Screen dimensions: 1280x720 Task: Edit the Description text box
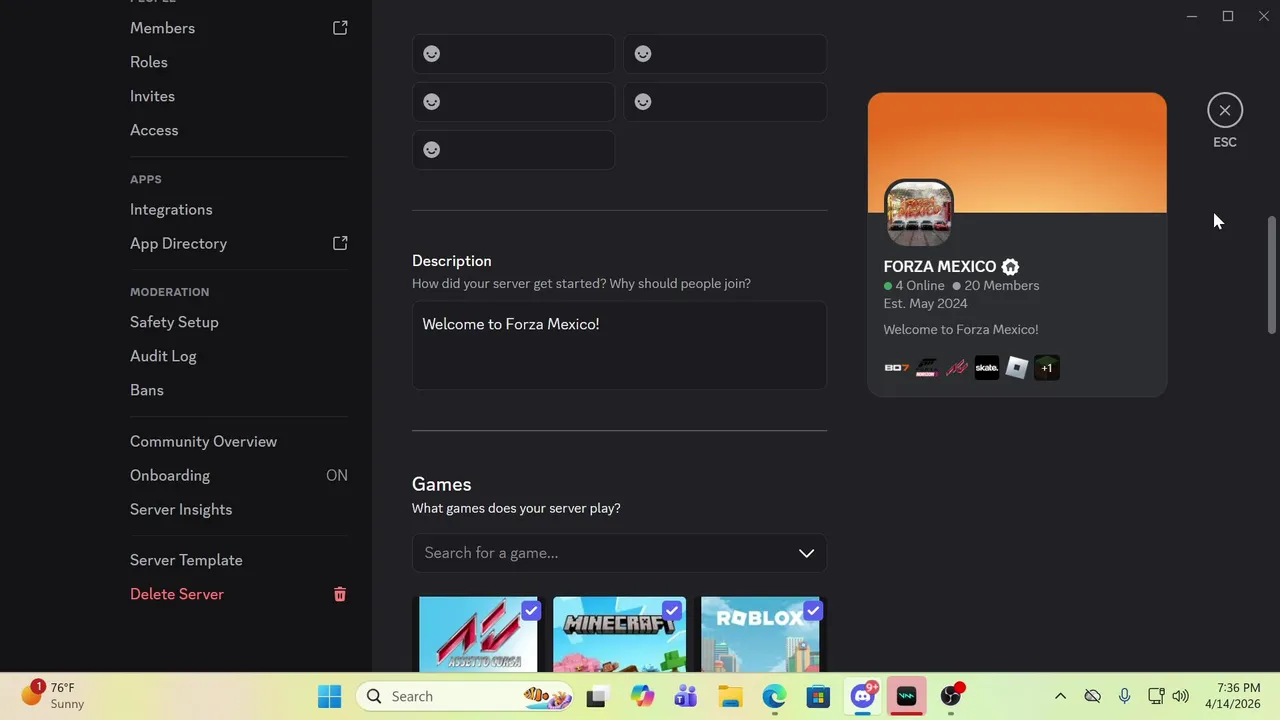point(619,345)
